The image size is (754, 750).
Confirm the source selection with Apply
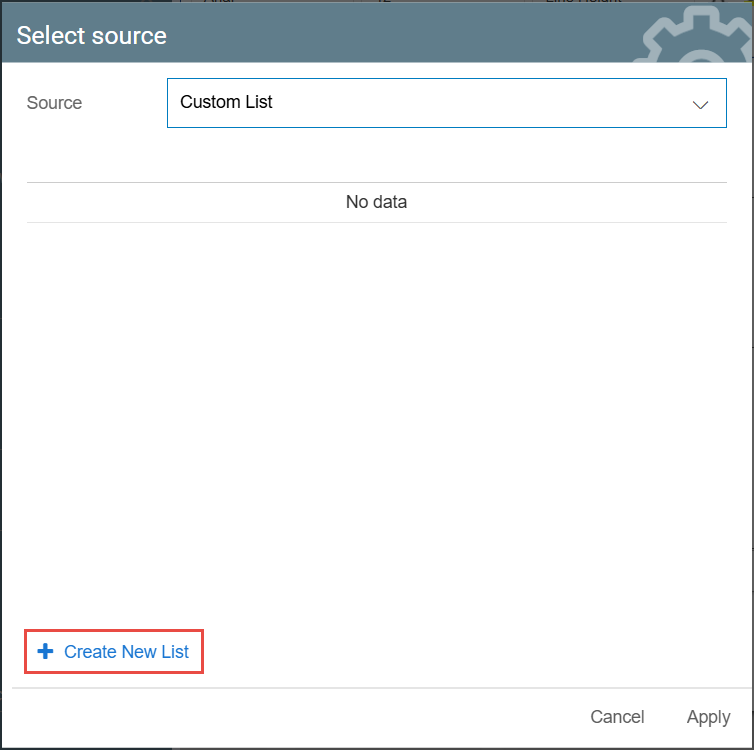coord(708,717)
